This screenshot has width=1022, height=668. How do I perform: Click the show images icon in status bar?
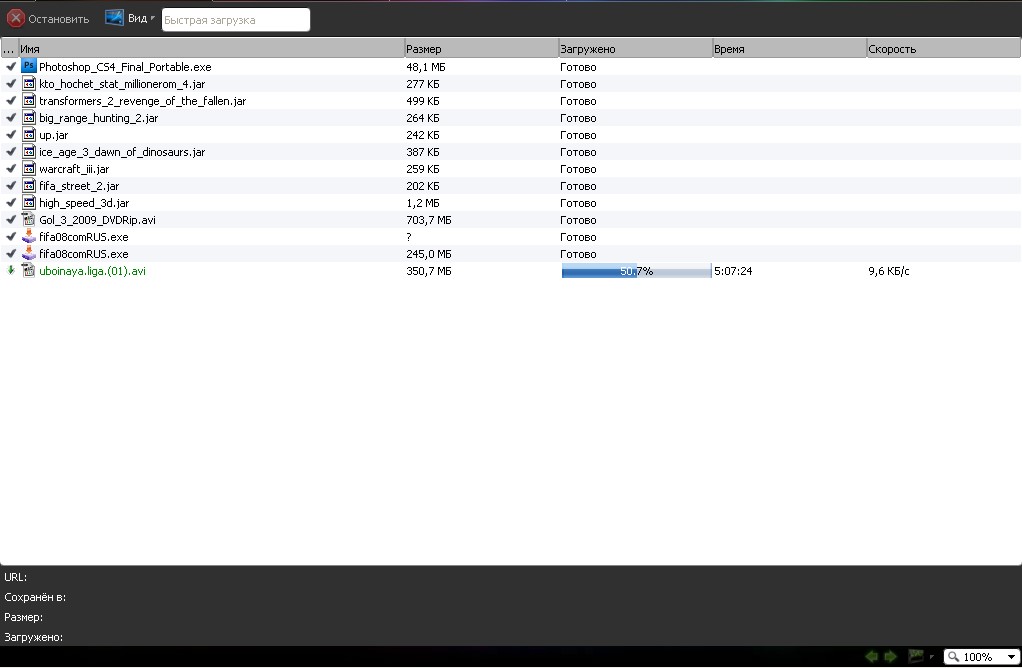[916, 656]
